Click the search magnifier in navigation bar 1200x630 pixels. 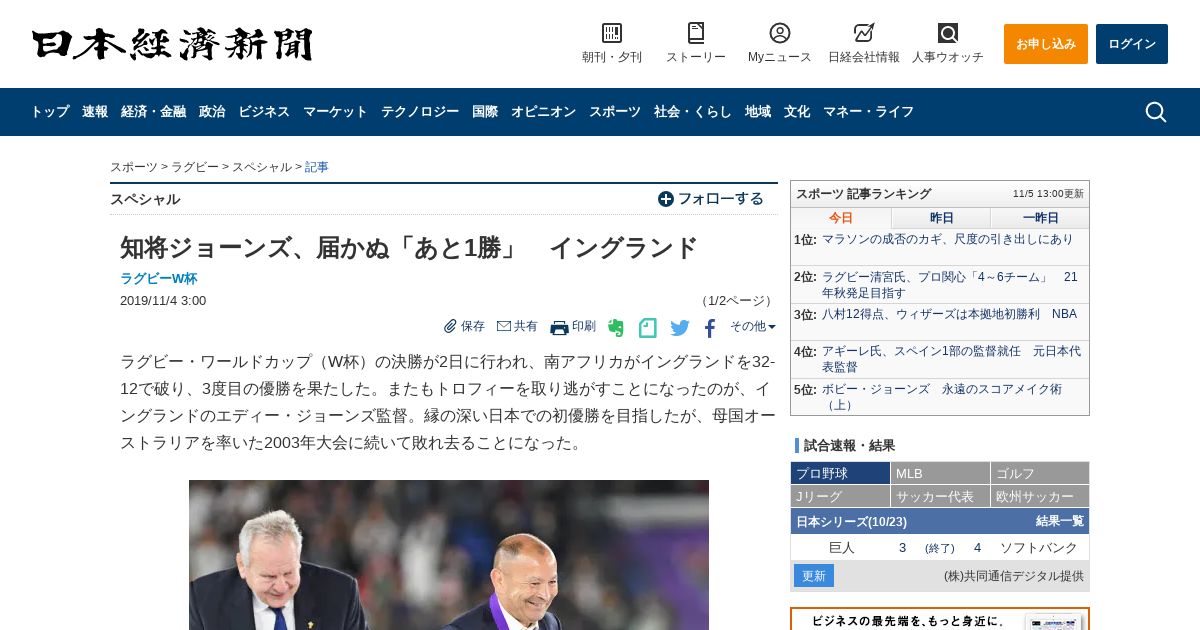click(x=1156, y=112)
